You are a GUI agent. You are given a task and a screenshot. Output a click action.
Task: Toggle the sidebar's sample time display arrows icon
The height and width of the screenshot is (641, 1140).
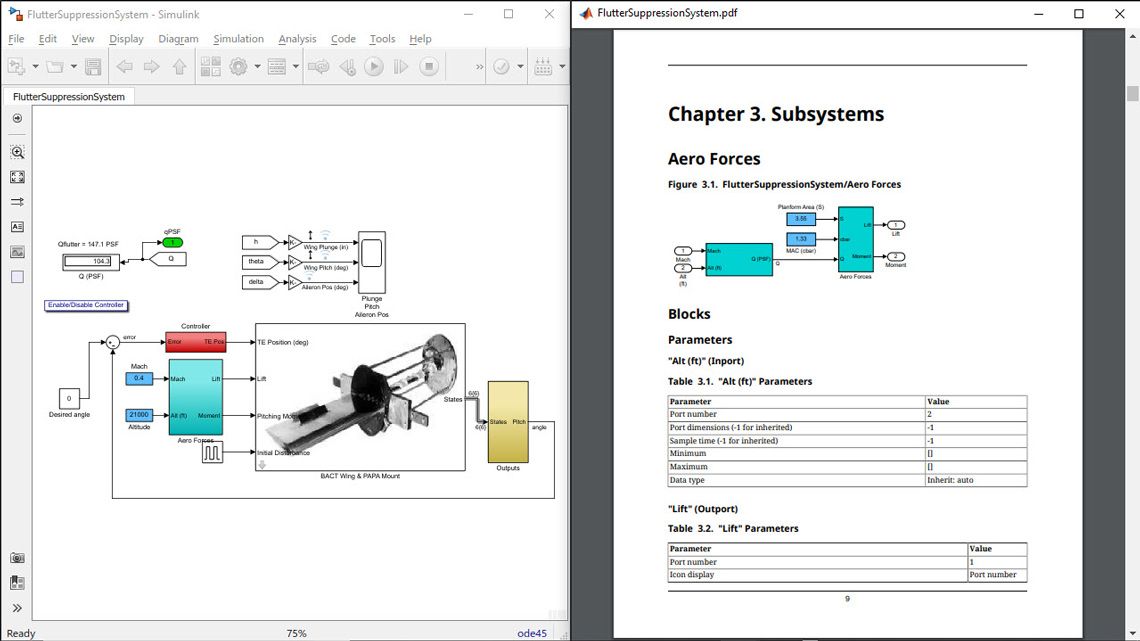click(17, 202)
